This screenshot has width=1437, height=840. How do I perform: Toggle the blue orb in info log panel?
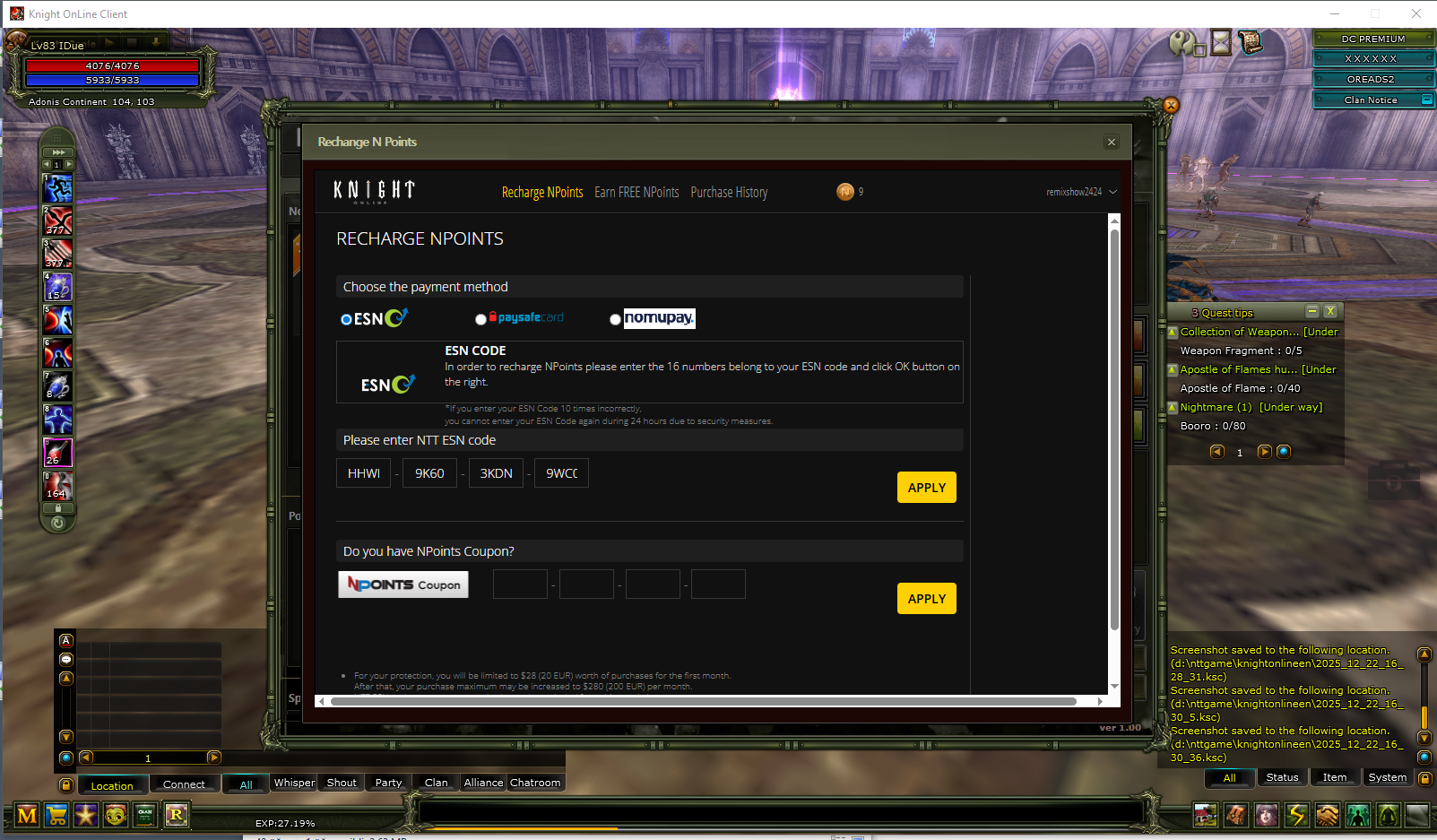point(1424,758)
